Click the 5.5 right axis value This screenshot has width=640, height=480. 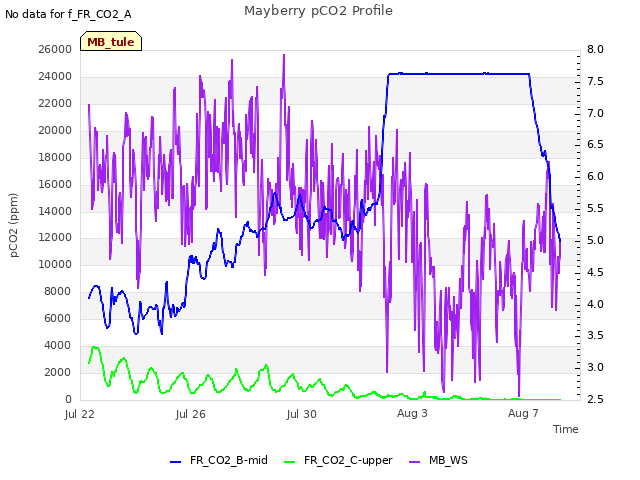[595, 208]
